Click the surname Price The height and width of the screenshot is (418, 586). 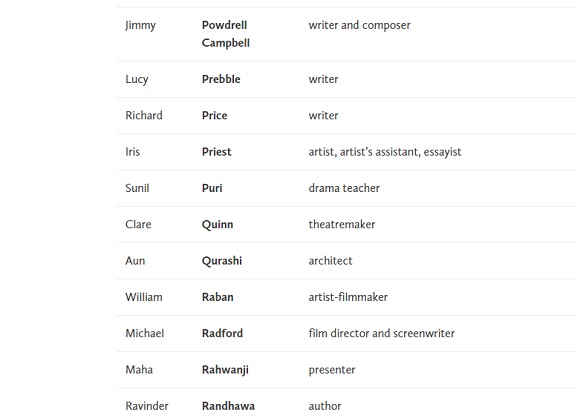pyautogui.click(x=215, y=116)
